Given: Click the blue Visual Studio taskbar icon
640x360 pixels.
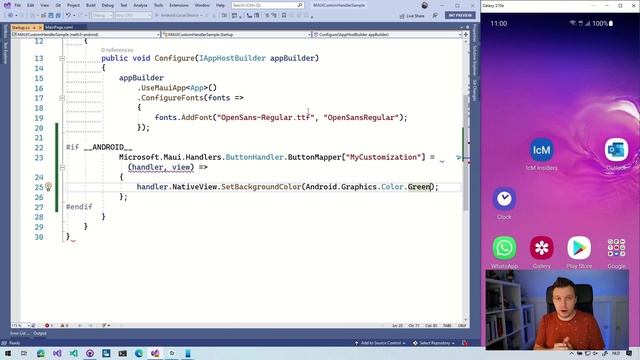Looking at the screenshot, I should [x=57, y=353].
